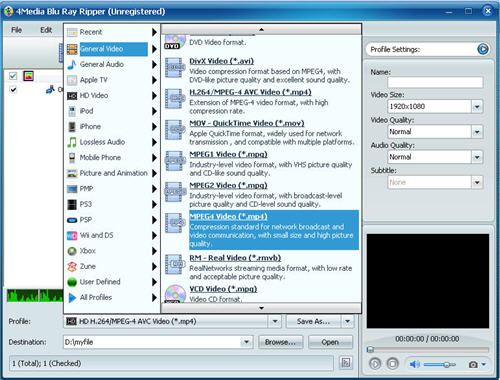Click the Lossless Audio music note icon
Image resolution: width=500 pixels, height=380 pixels.
tap(72, 142)
